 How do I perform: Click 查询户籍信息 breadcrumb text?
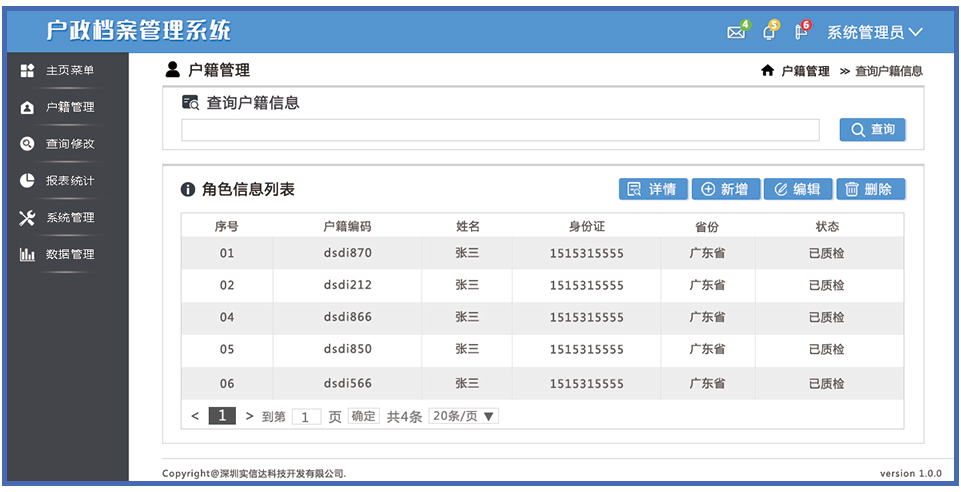coord(889,71)
